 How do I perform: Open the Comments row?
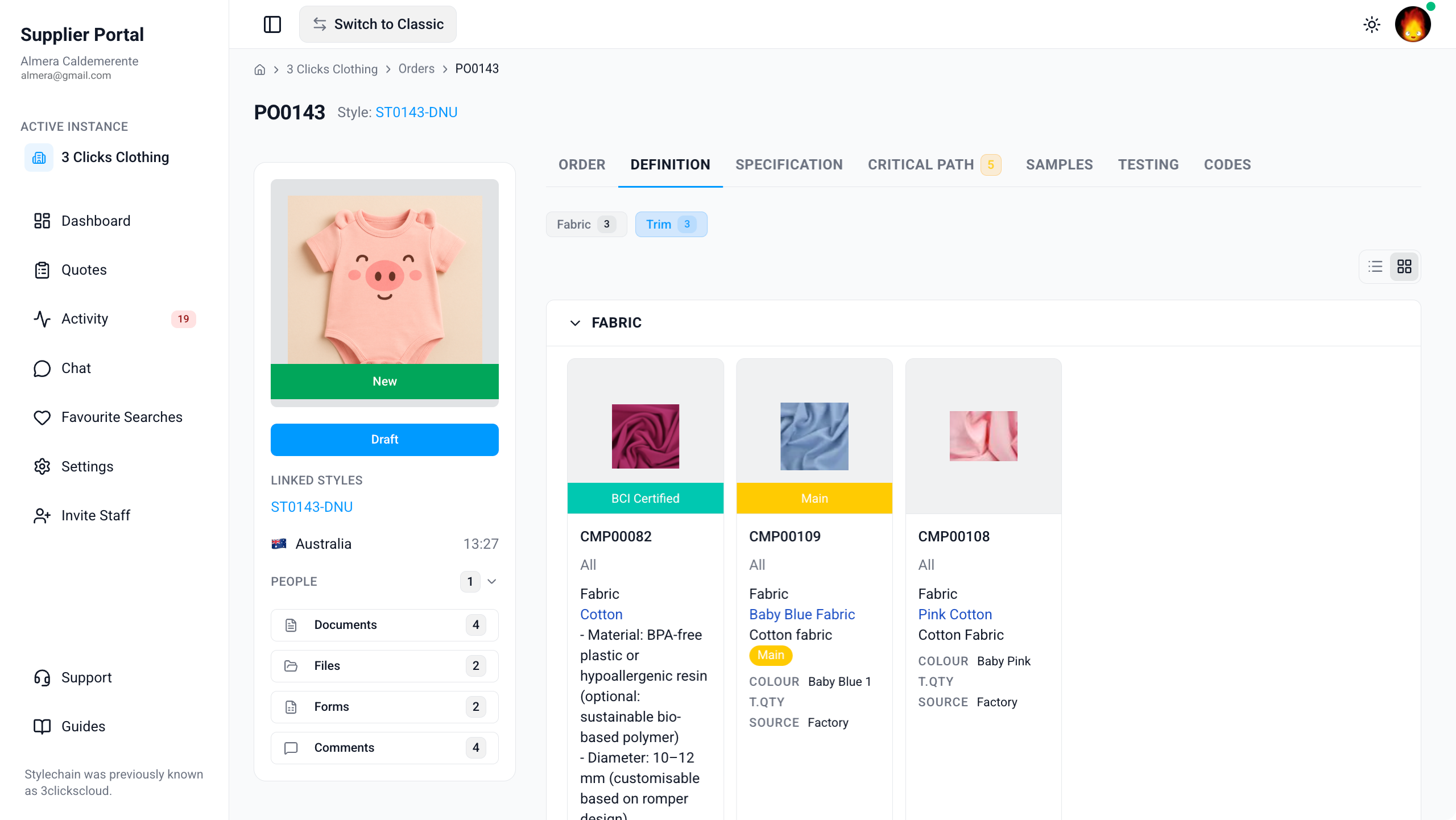384,748
